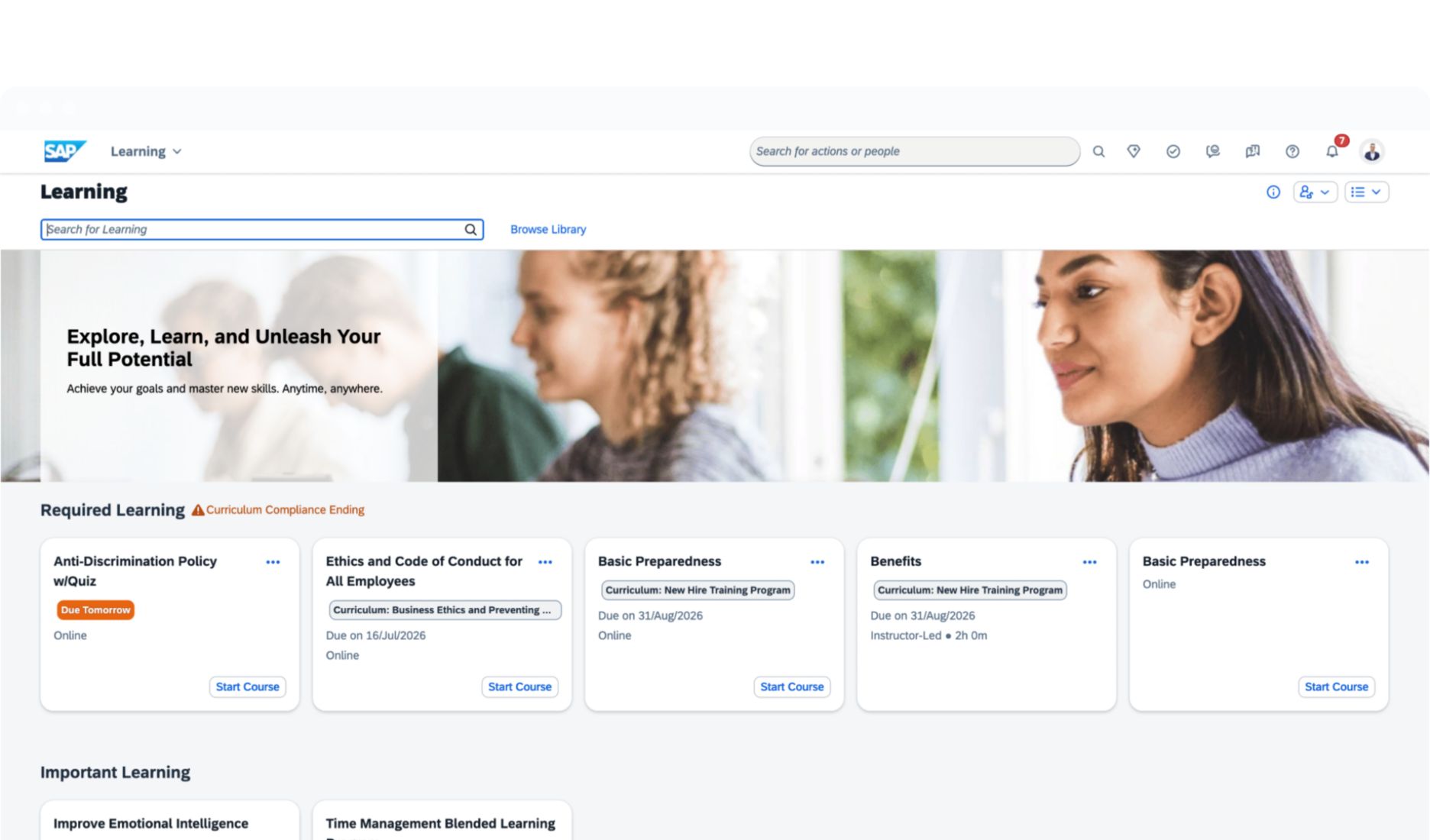Open more options for Ethics and Code card
This screenshot has height=840, width=1430.
coord(545,562)
